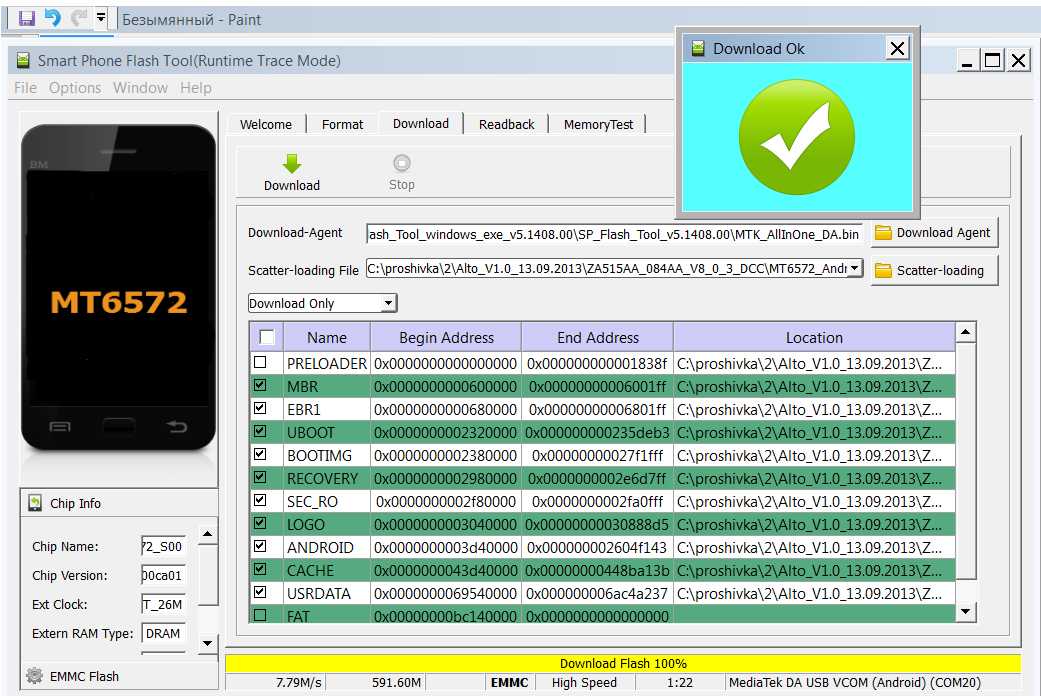
Task: Click the Paint save icon in title bar
Action: 27,18
